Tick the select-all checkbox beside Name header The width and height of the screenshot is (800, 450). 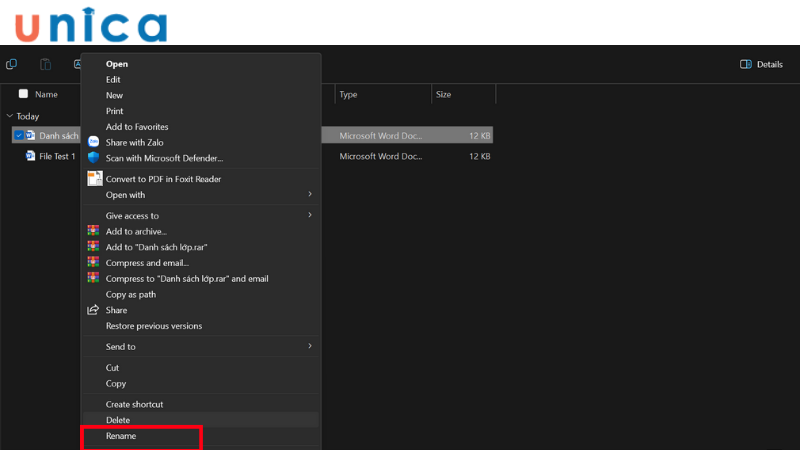23,94
